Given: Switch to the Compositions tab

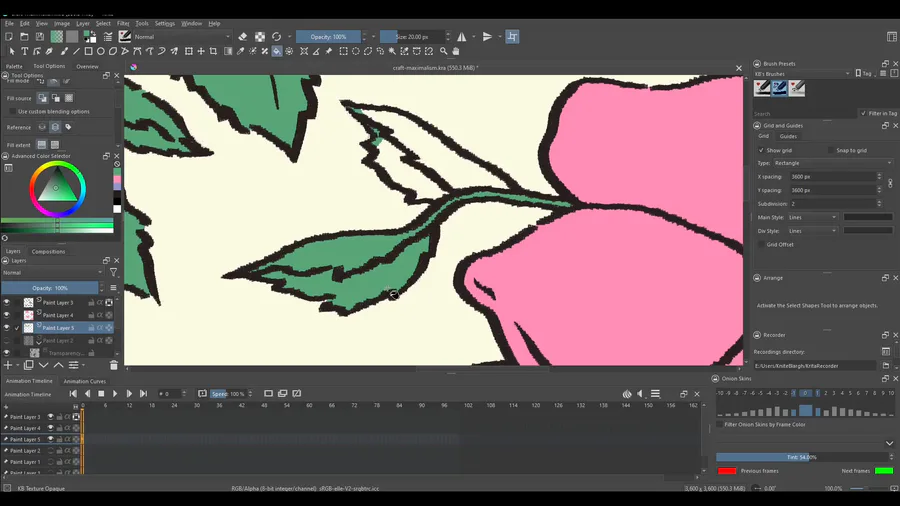Looking at the screenshot, I should [48, 251].
